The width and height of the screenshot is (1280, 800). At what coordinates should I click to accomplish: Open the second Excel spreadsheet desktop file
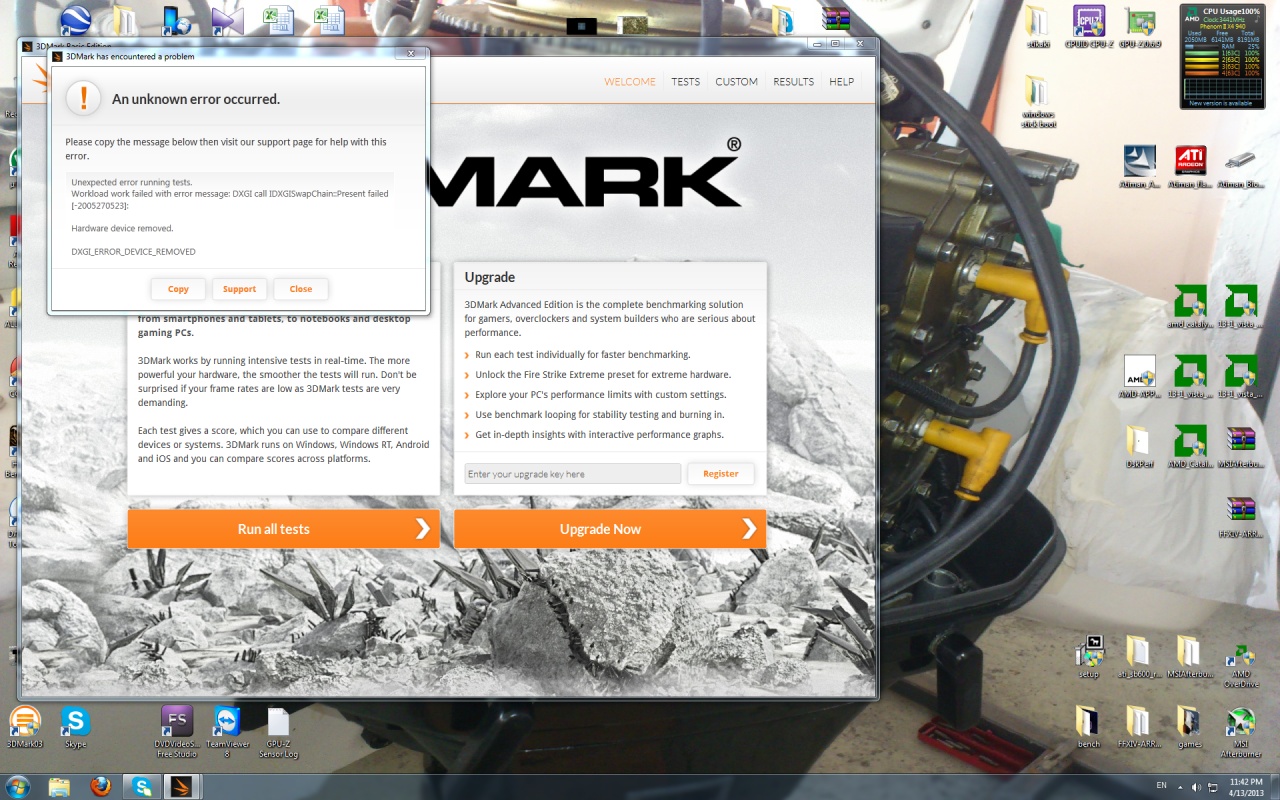330,20
